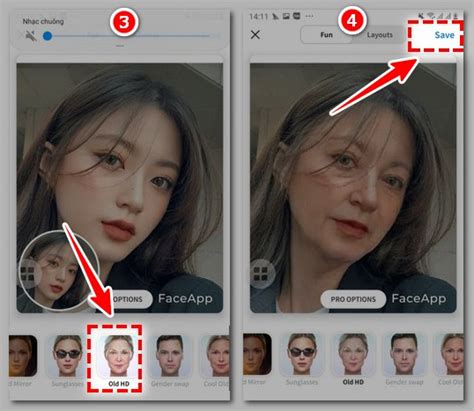Select Sunglasses filter in right screen

click(x=302, y=359)
